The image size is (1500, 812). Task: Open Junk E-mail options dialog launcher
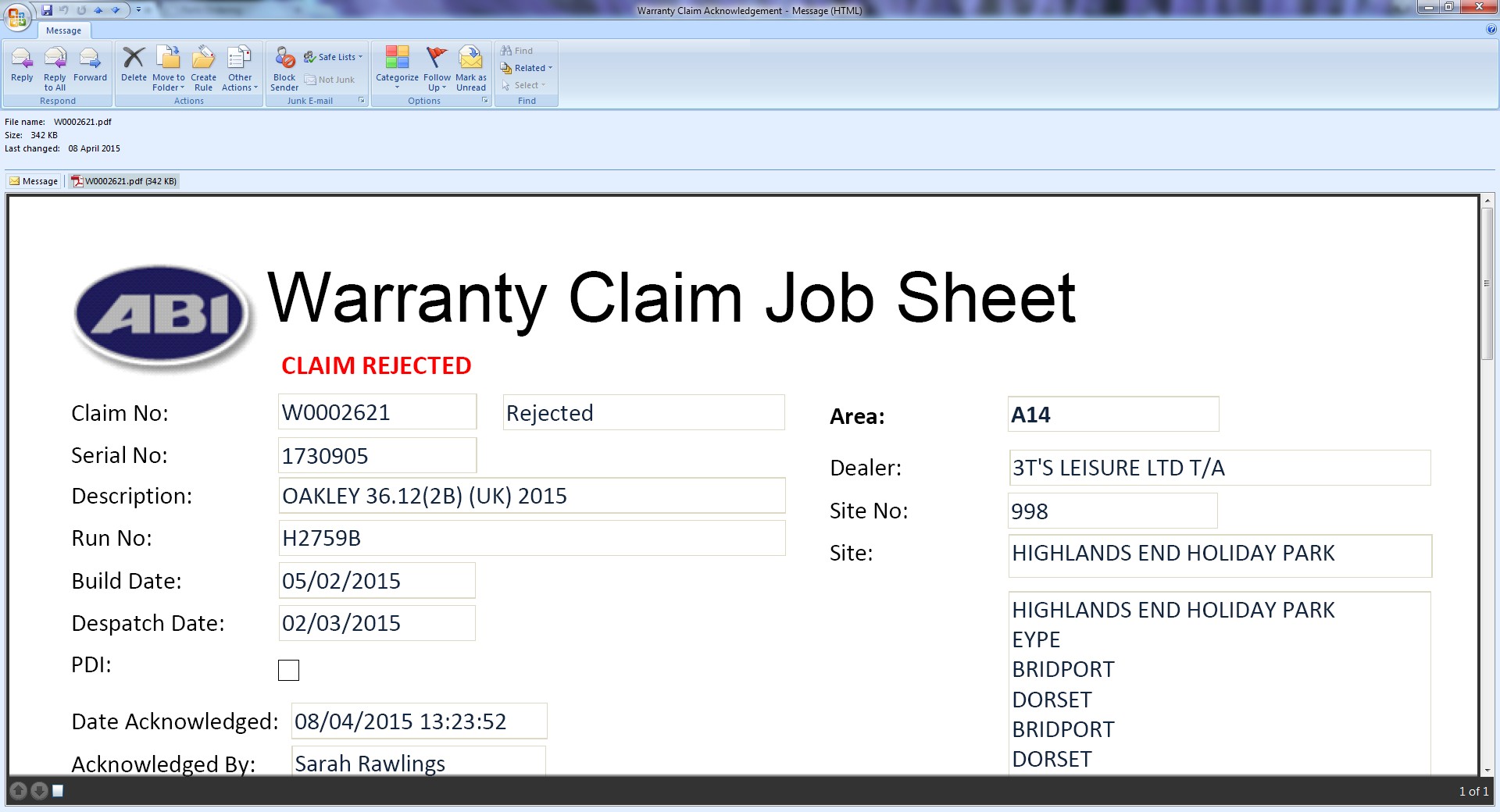pyautogui.click(x=362, y=101)
